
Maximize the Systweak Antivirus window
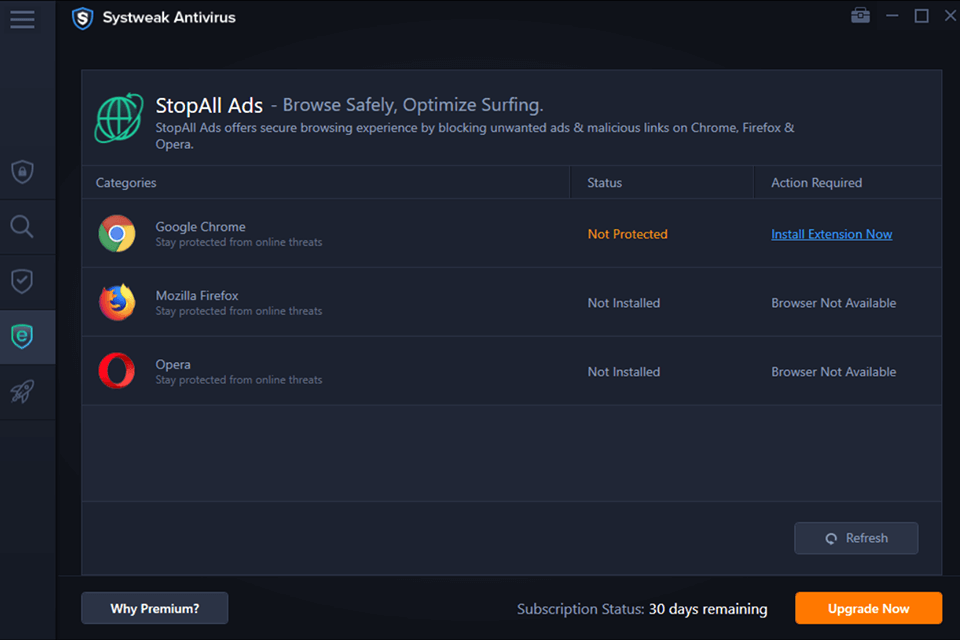coord(921,15)
